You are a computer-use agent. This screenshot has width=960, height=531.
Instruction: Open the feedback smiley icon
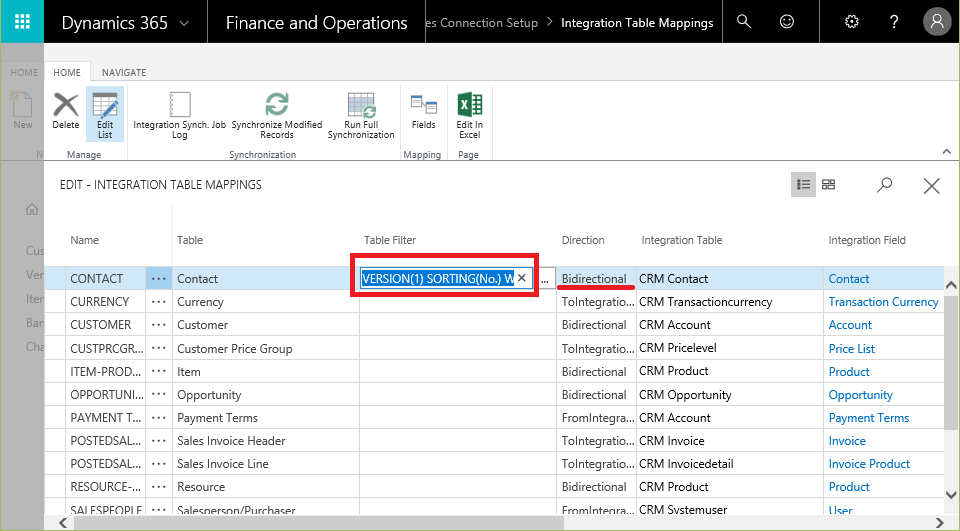787,22
